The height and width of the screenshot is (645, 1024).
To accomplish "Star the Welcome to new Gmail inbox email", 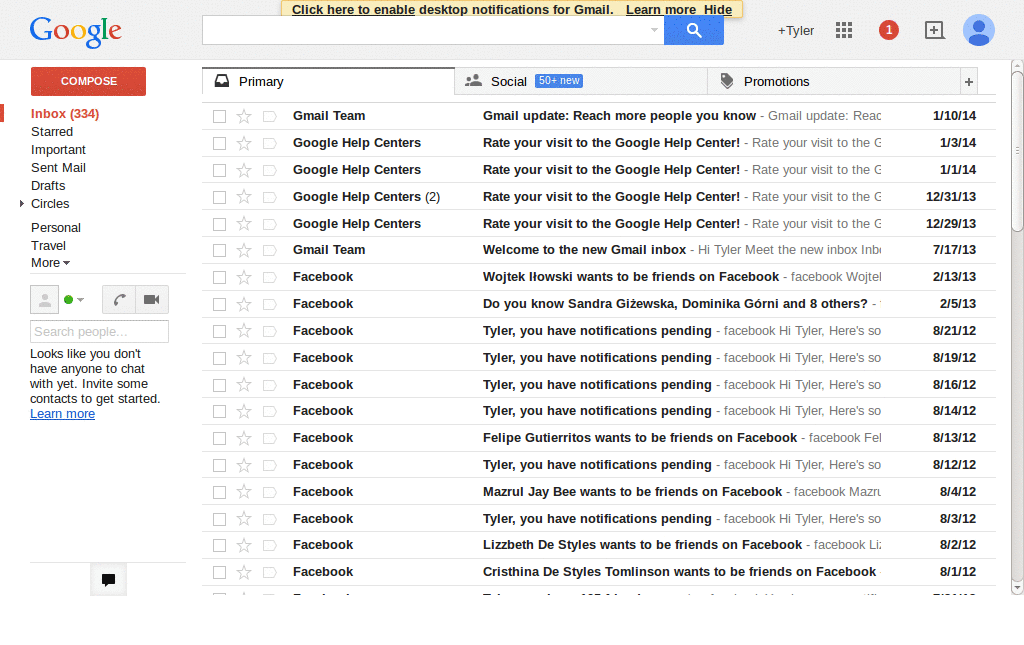I will point(244,250).
